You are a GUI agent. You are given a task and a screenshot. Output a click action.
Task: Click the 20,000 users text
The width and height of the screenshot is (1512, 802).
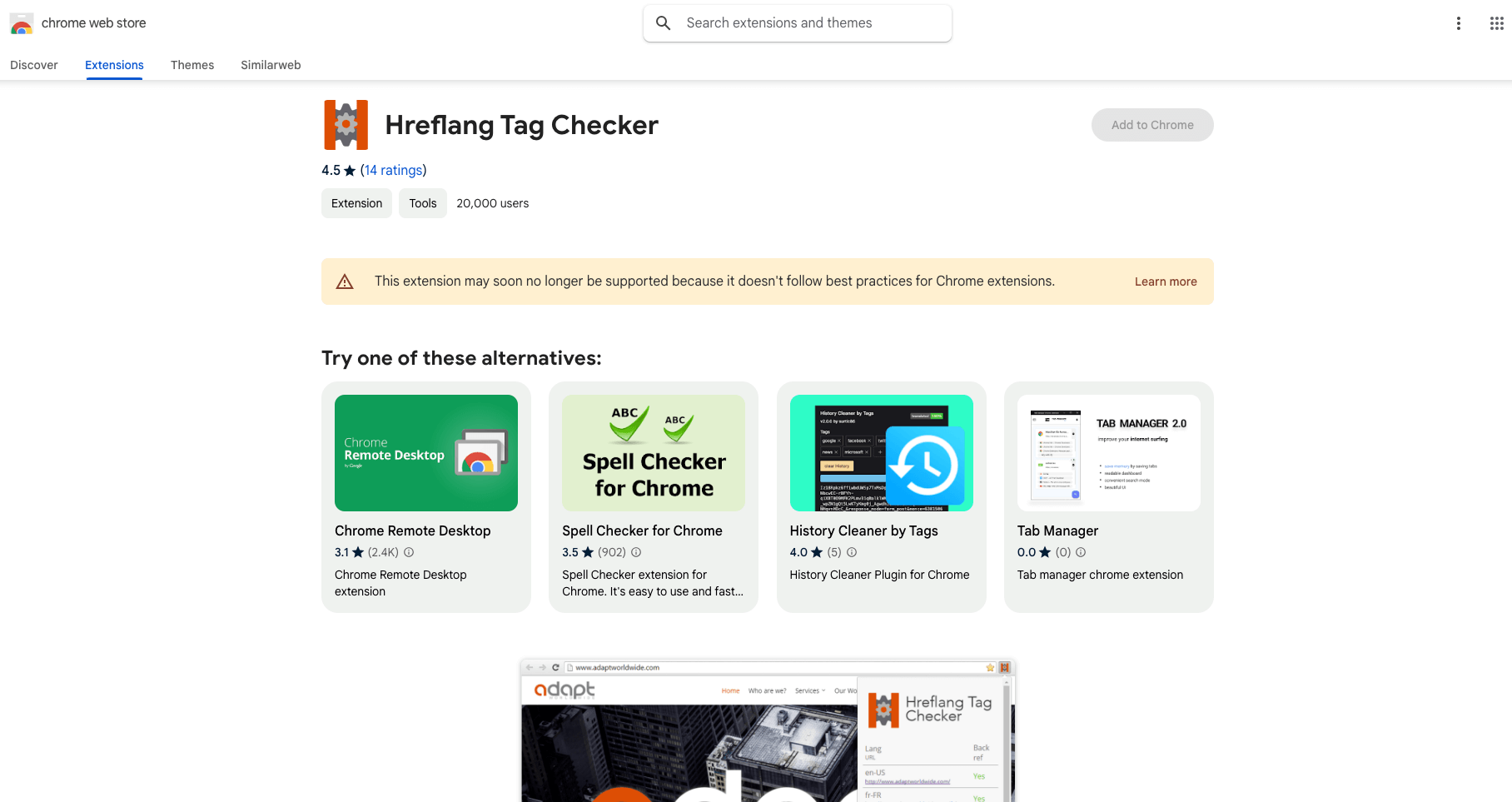click(x=493, y=203)
